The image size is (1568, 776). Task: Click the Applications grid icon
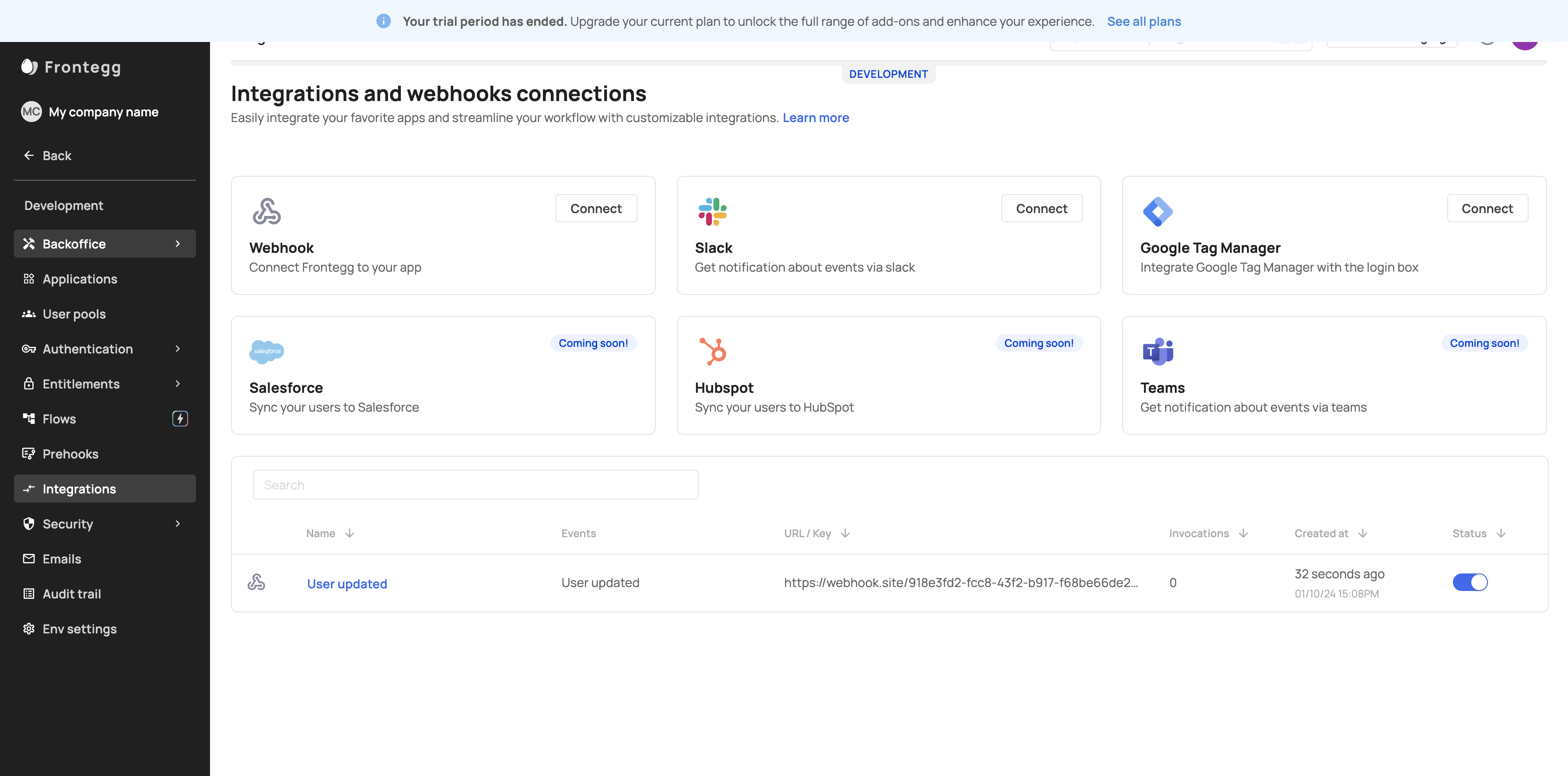click(x=28, y=279)
